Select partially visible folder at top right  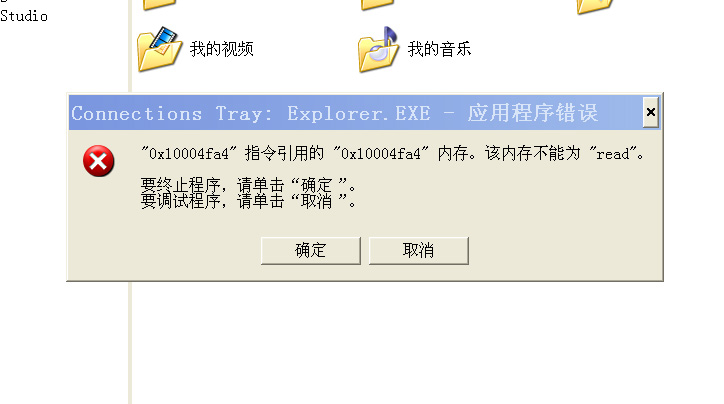pyautogui.click(x=596, y=6)
